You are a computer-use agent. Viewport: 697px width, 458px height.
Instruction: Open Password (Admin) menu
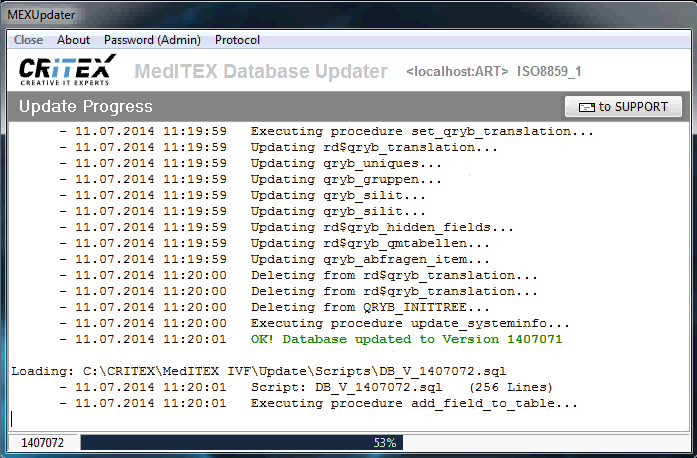[152, 40]
